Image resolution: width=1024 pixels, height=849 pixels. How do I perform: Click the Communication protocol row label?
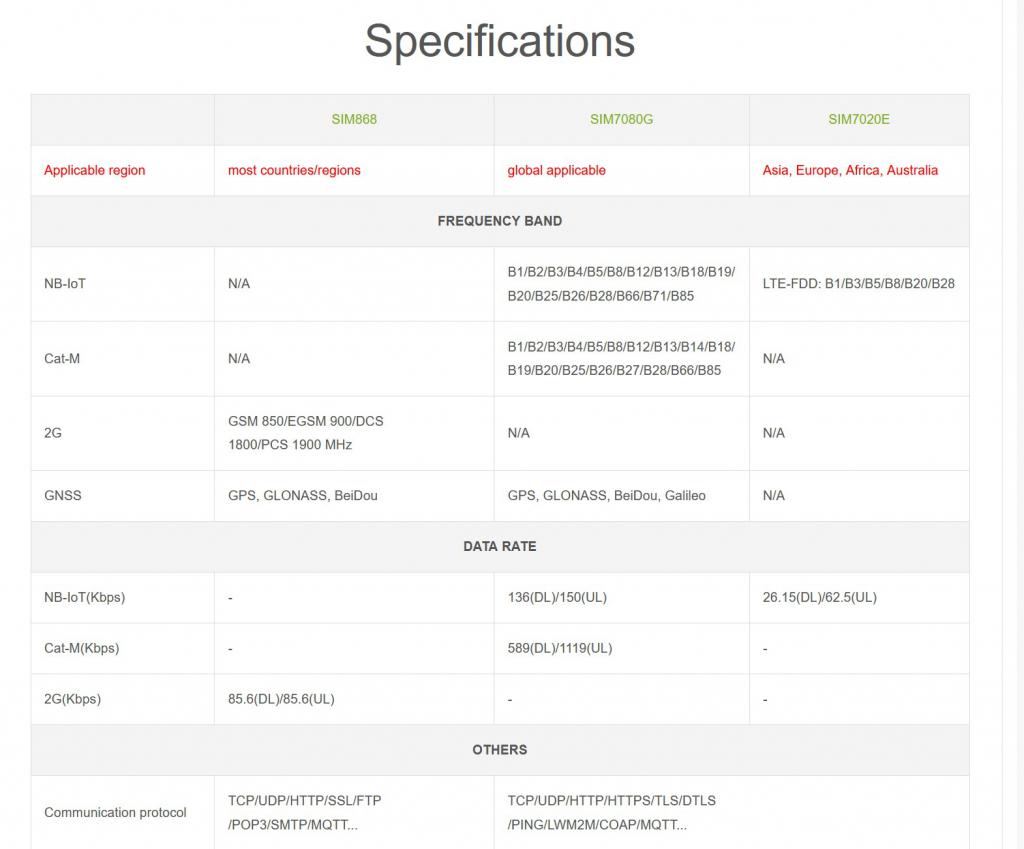tap(115, 812)
